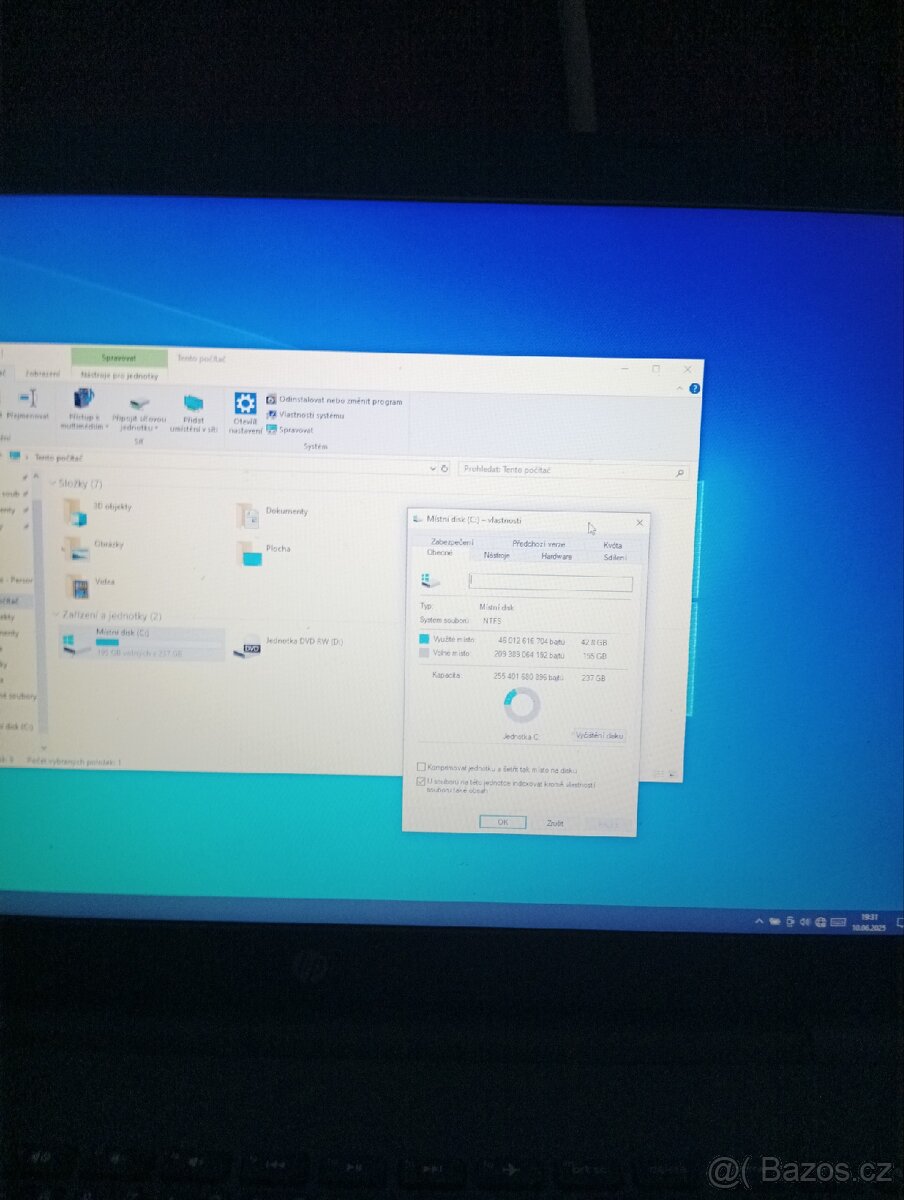Viewport: 904px width, 1200px height.
Task: Open the volume speaker tray icon
Action: pyautogui.click(x=804, y=922)
